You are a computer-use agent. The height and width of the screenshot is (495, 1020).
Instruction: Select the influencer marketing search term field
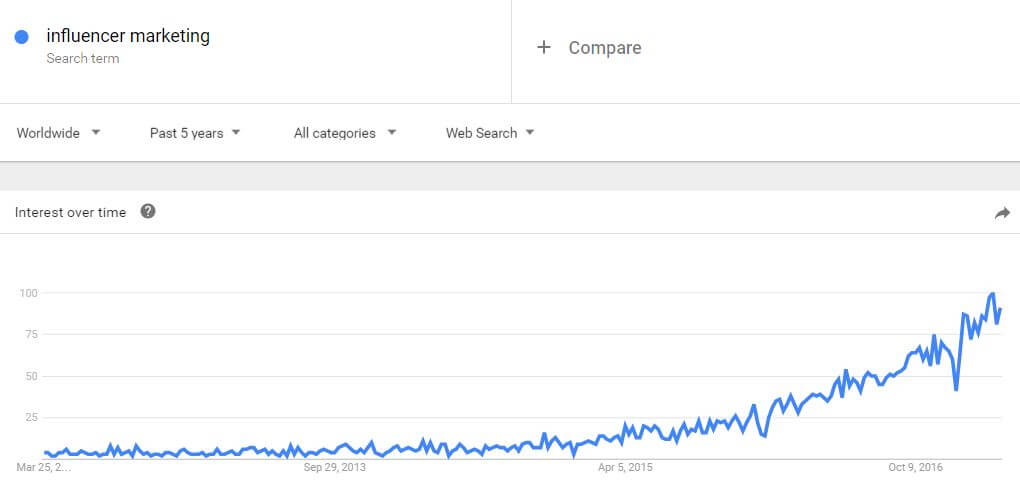point(256,47)
